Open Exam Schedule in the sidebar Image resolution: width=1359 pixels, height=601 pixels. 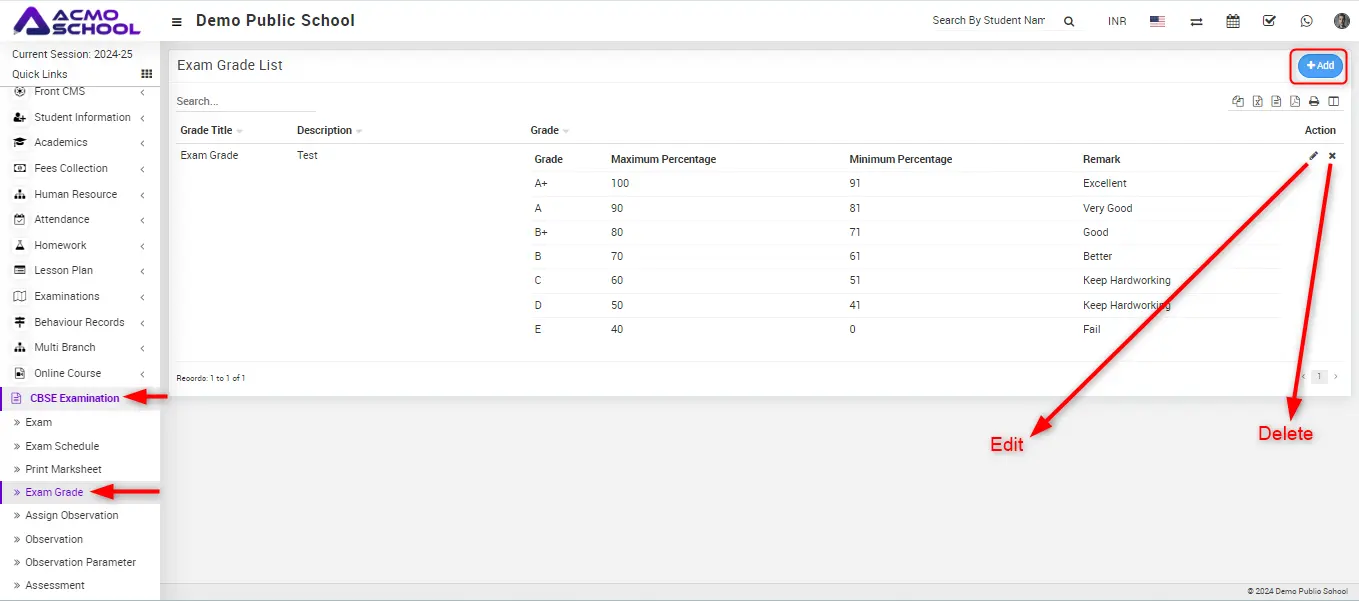(62, 446)
